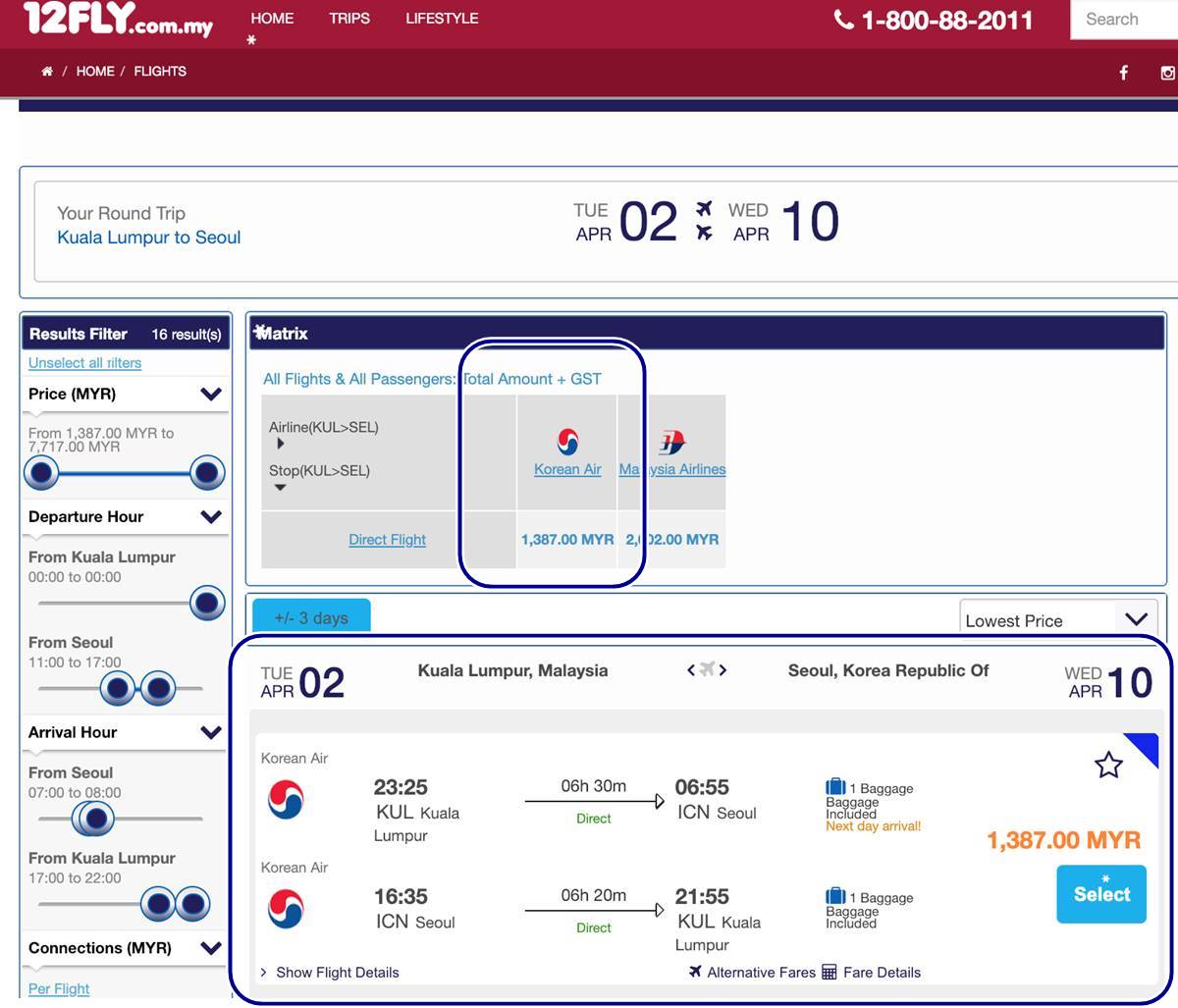The width and height of the screenshot is (1178, 1008).
Task: Click the minimum price slider handle
Action: pos(41,473)
